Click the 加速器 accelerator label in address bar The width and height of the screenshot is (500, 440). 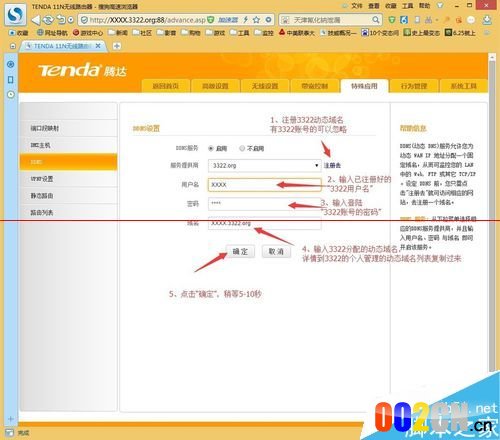228,20
